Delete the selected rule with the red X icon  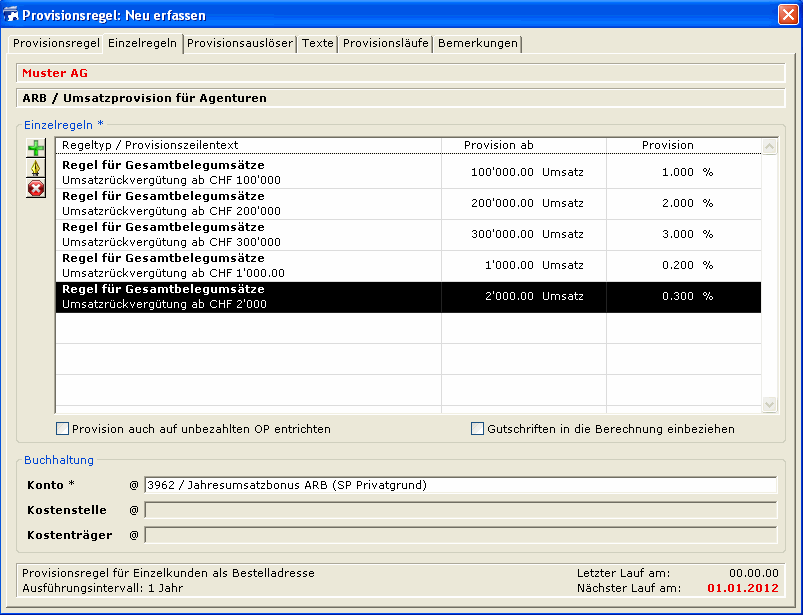click(x=36, y=188)
